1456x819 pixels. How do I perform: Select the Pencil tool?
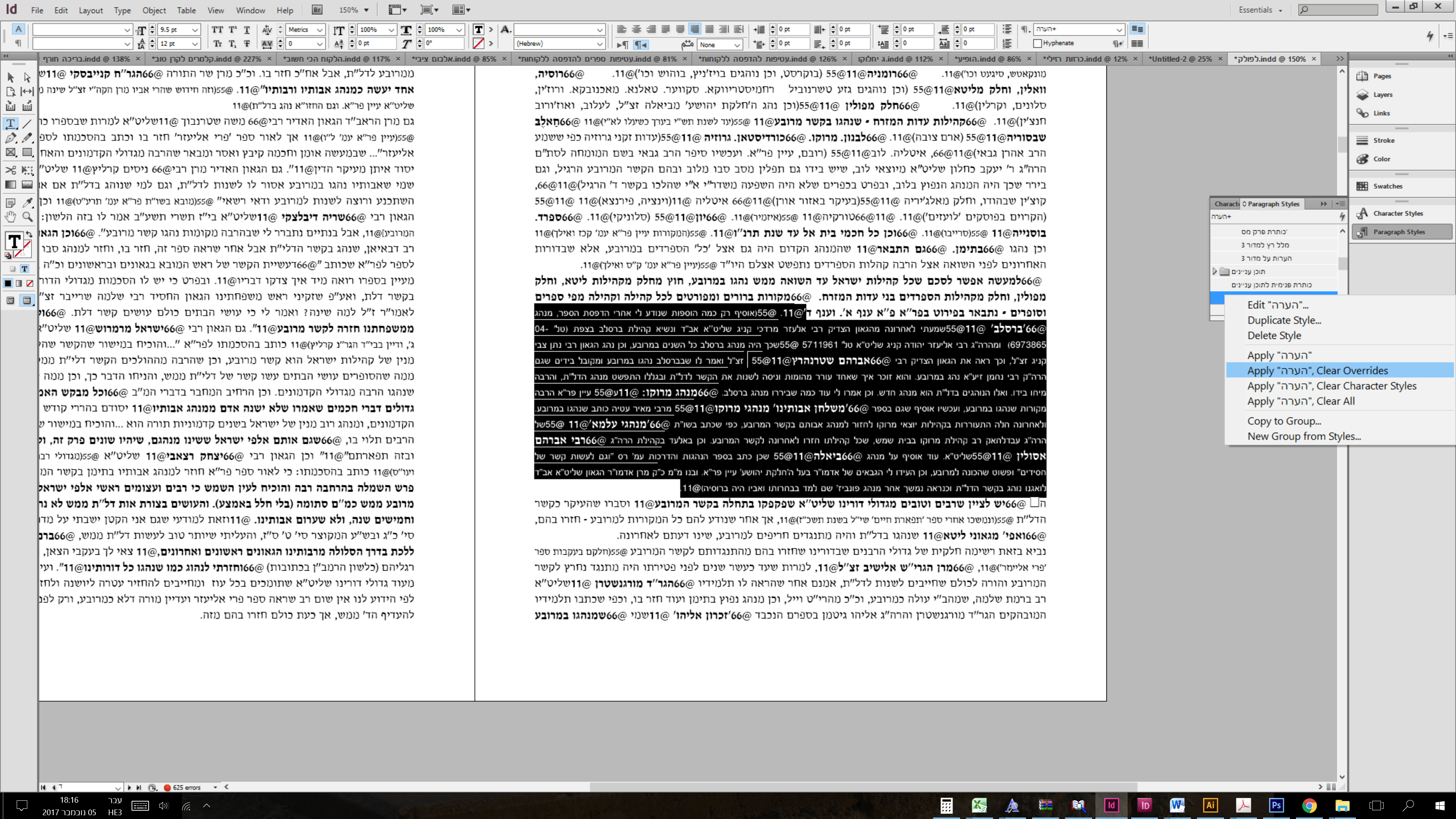pos(27,138)
